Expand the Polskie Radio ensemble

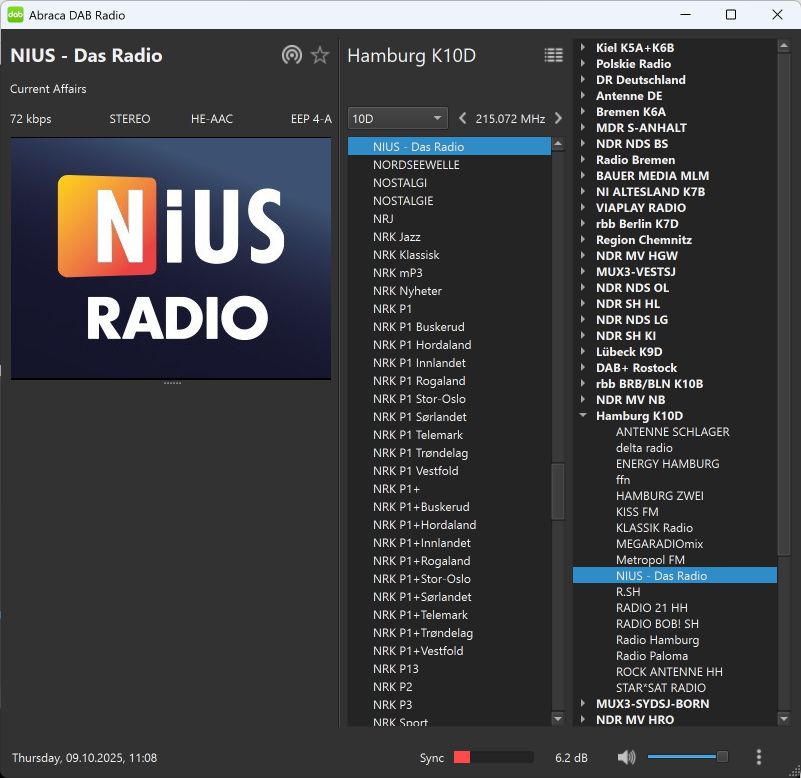click(x=583, y=64)
